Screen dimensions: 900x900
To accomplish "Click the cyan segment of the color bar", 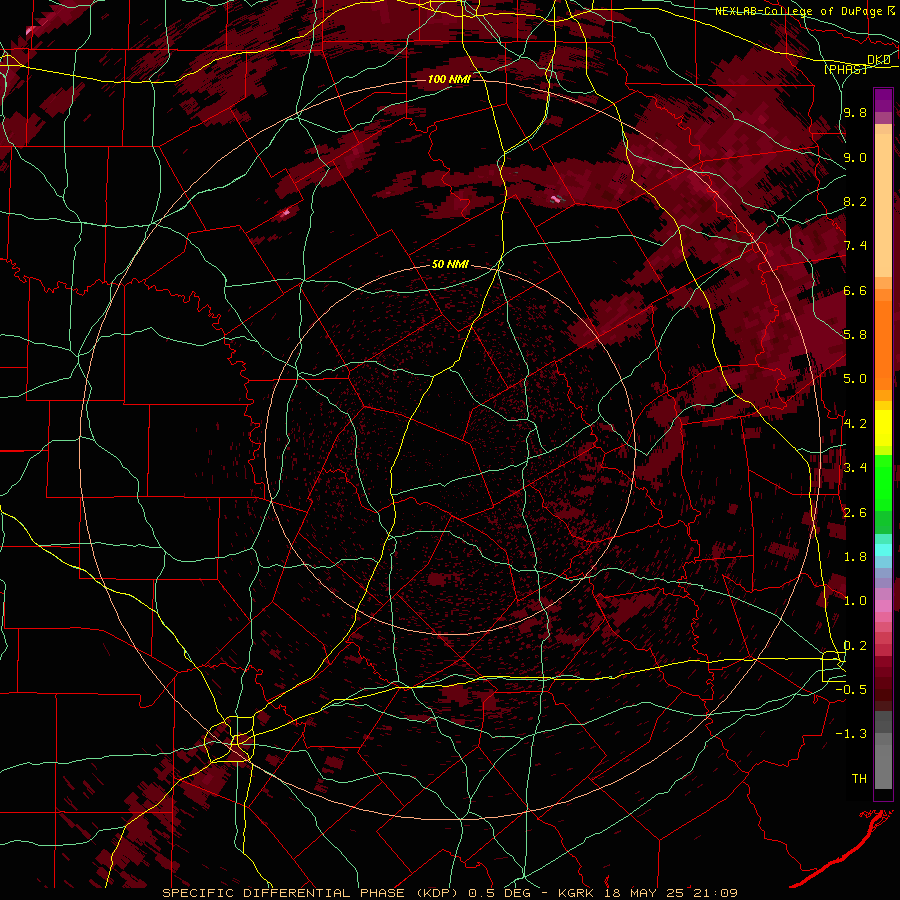I will [883, 549].
